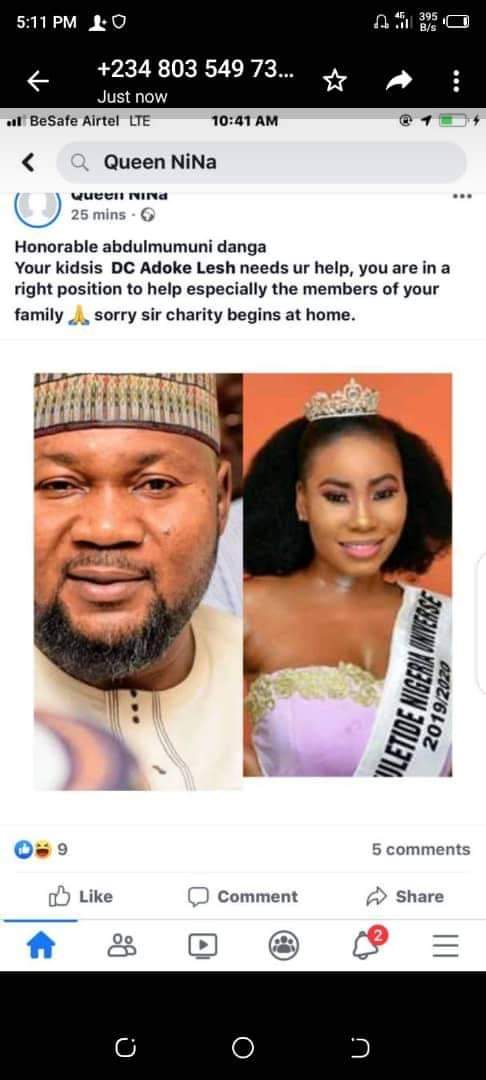
Task: Like the Queen NiNa post
Action: click(x=81, y=896)
